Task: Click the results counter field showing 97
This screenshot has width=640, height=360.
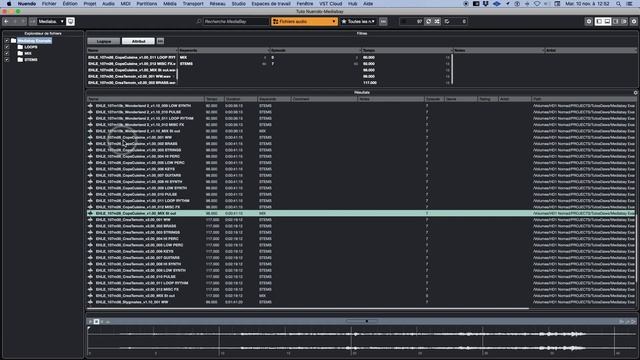Action: [x=411, y=21]
